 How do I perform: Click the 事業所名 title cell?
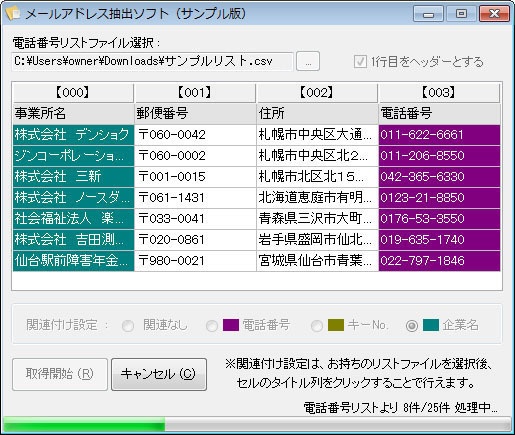73,114
